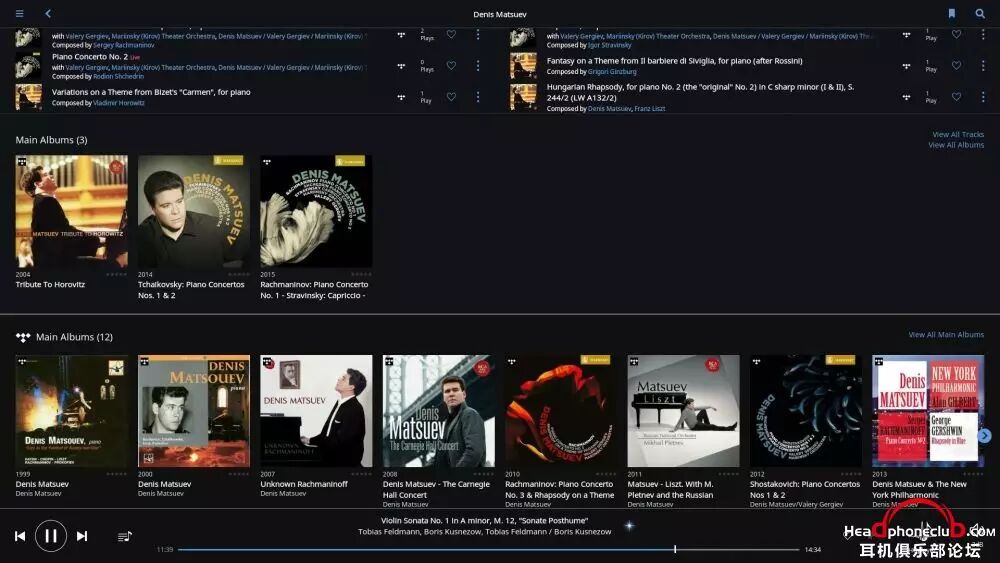Open Tchaikovsky Piano Concertos Nos. 1 & 2 cover
Screen dimensions: 1000x563
click(194, 211)
